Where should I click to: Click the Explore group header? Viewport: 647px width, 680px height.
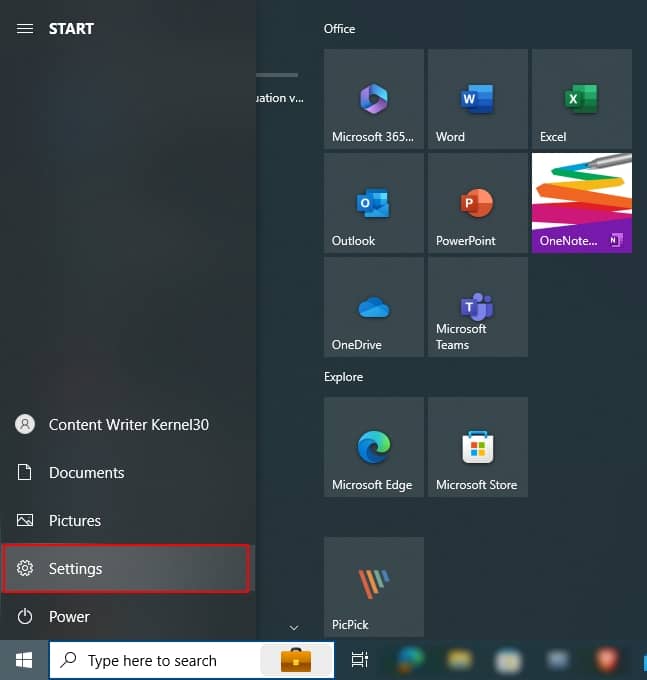click(x=343, y=377)
